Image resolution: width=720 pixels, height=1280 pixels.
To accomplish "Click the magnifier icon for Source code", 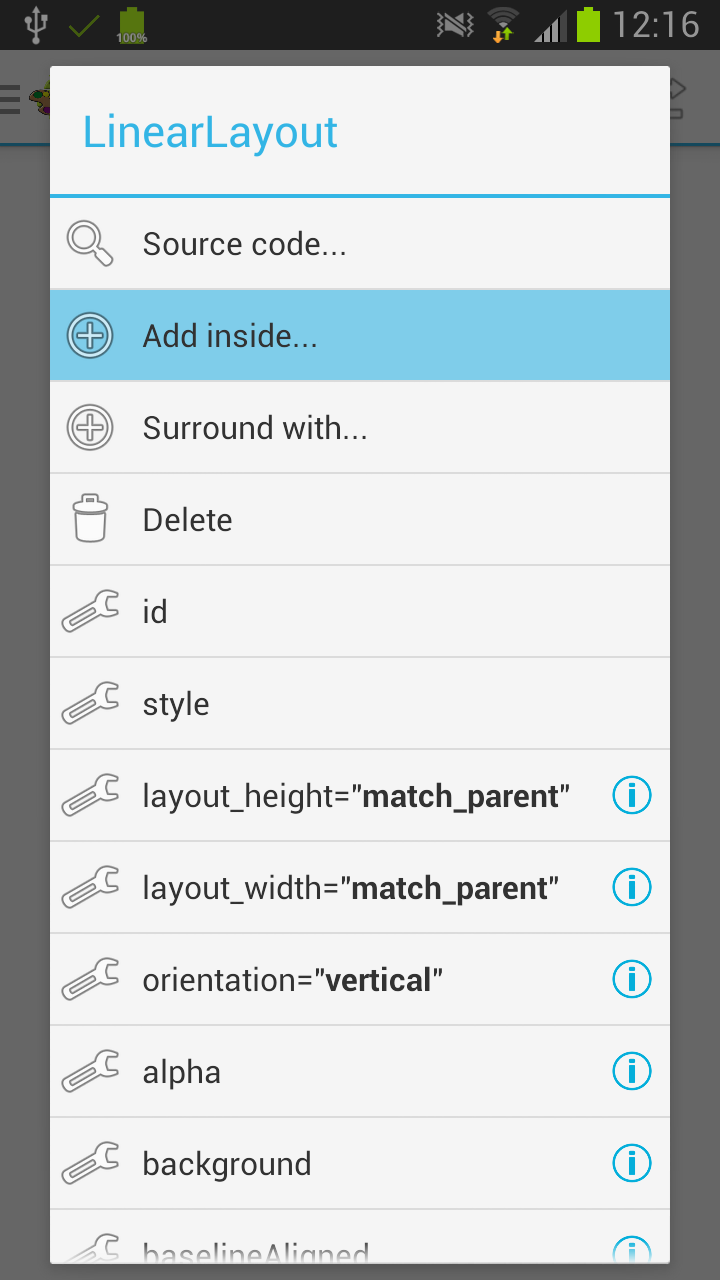I will (x=90, y=244).
